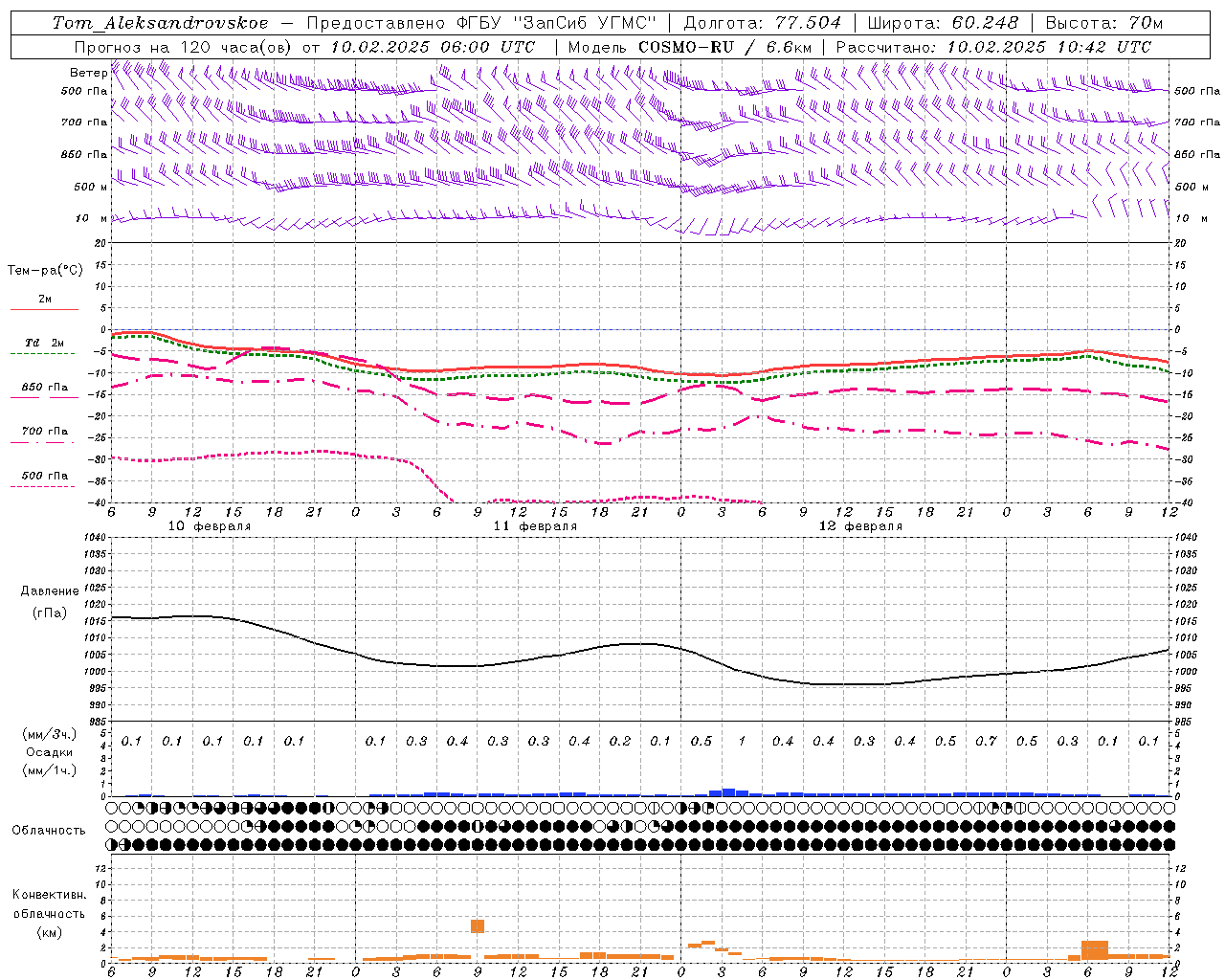Click the 700 гПа temperature legend entry
The height and width of the screenshot is (980, 1225).
click(x=45, y=432)
